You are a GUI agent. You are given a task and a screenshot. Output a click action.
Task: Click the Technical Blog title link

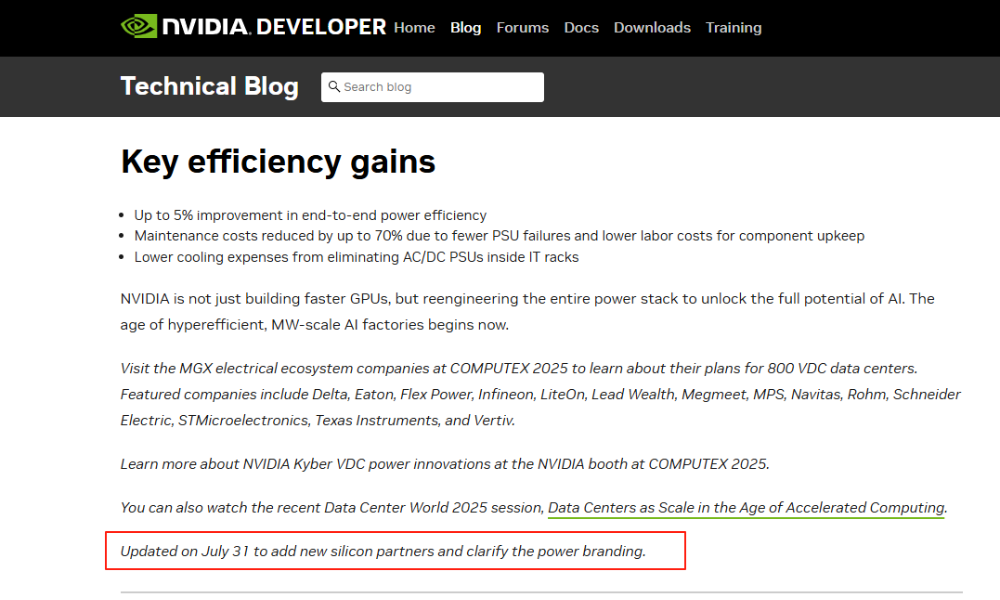(x=209, y=86)
